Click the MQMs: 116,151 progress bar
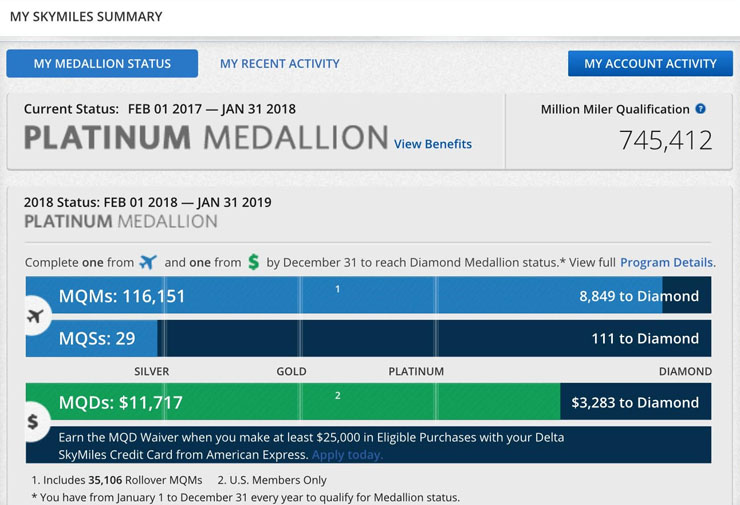This screenshot has height=505, width=740. 369,295
